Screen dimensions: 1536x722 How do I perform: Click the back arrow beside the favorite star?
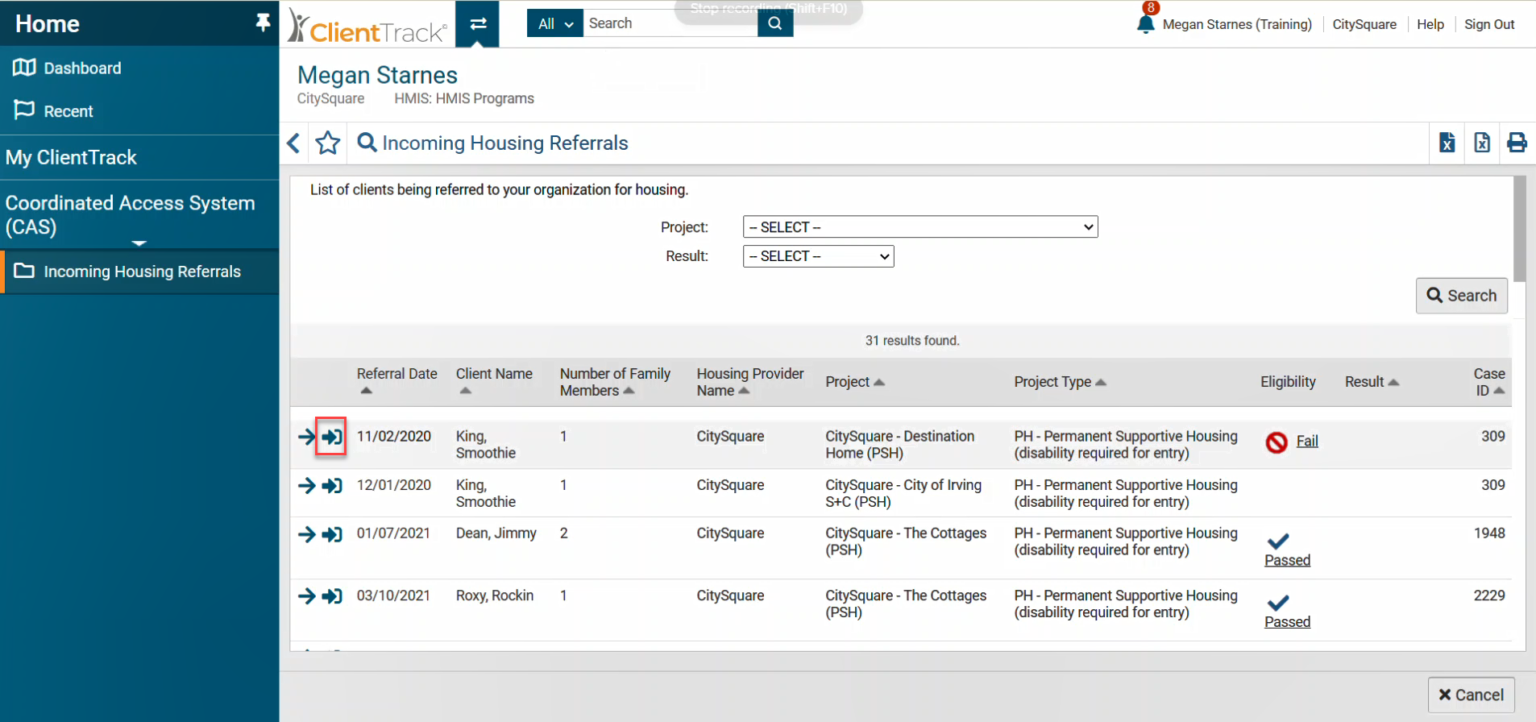pos(293,143)
